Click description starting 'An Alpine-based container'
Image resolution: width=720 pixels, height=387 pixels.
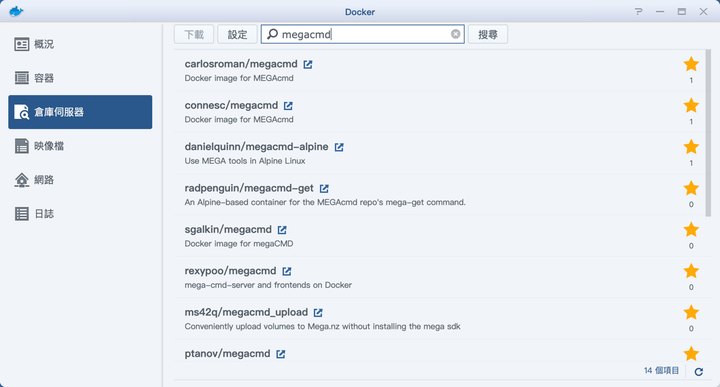(325, 202)
